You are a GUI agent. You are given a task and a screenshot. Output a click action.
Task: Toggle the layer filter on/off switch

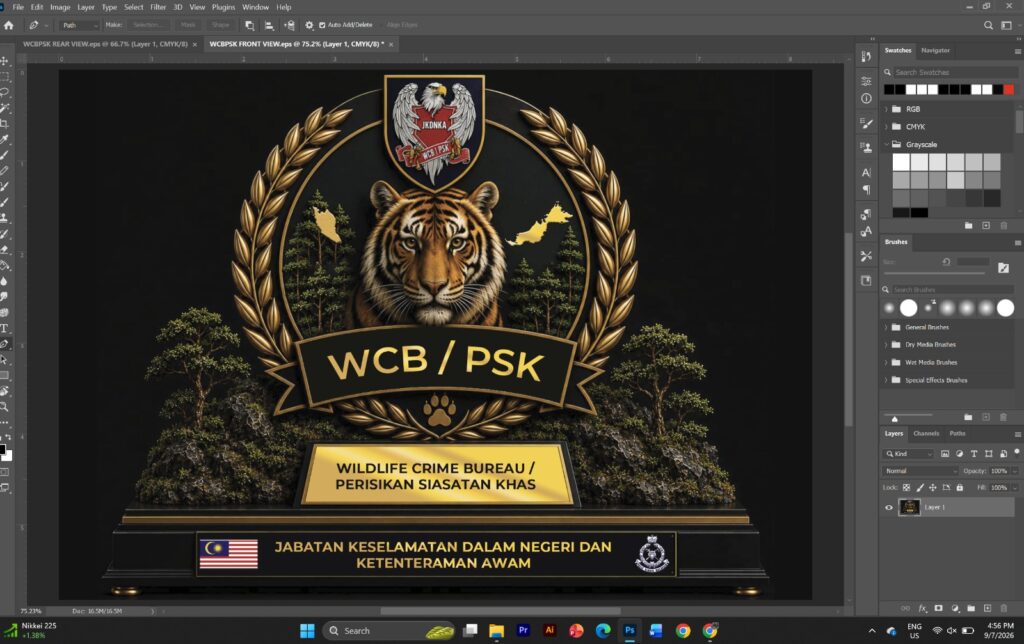click(x=1017, y=452)
